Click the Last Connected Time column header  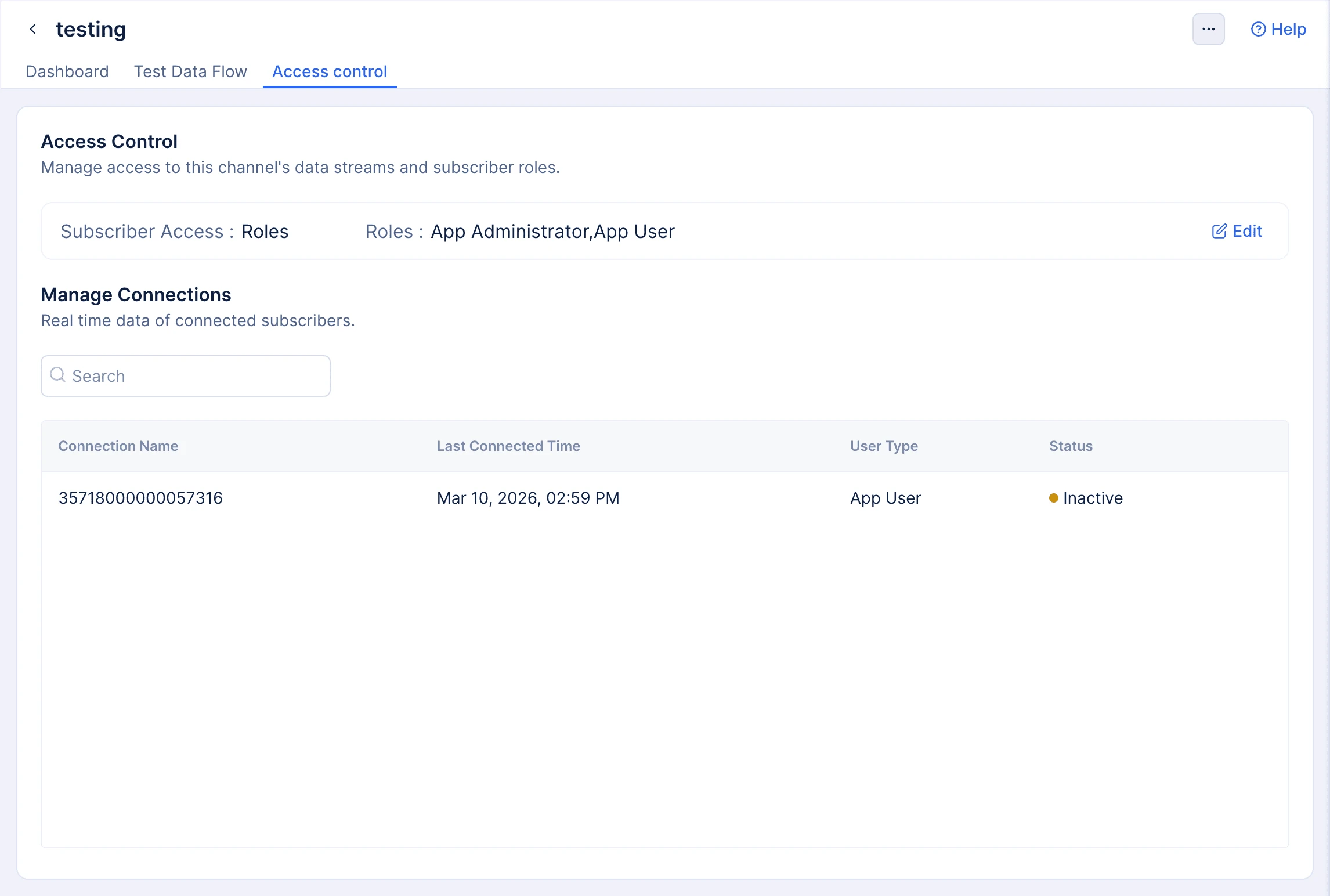tap(508, 446)
